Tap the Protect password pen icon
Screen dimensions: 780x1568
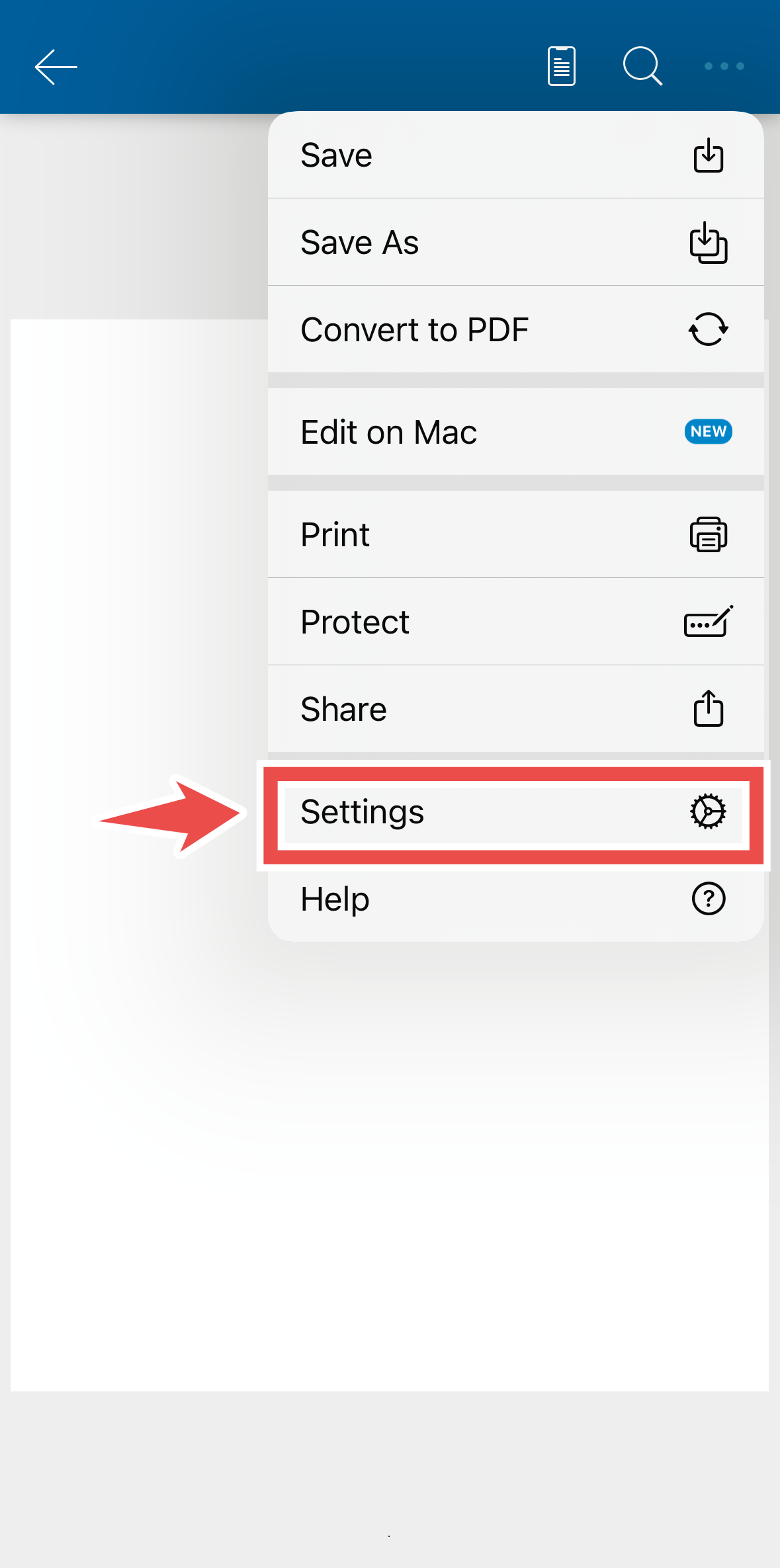click(x=708, y=622)
